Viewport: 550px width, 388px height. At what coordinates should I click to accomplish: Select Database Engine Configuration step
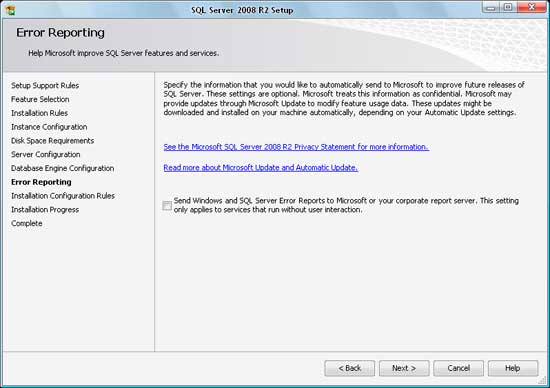(62, 168)
